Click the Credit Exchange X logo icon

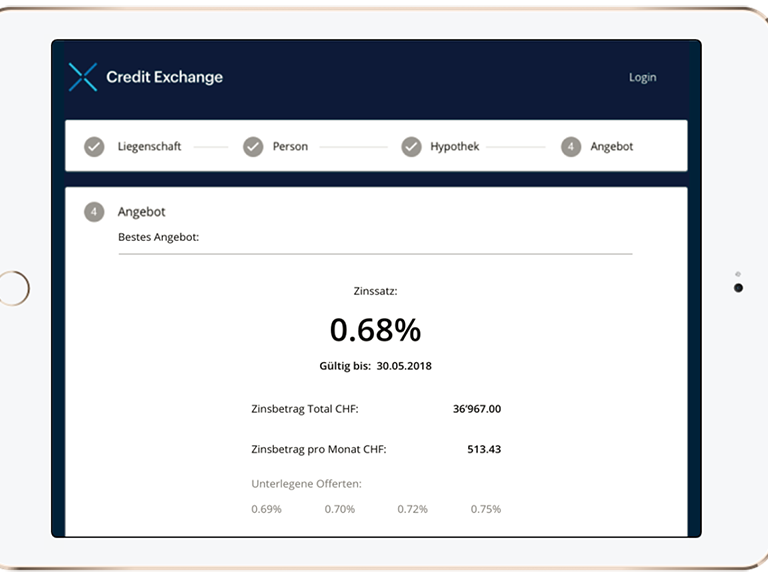click(83, 77)
